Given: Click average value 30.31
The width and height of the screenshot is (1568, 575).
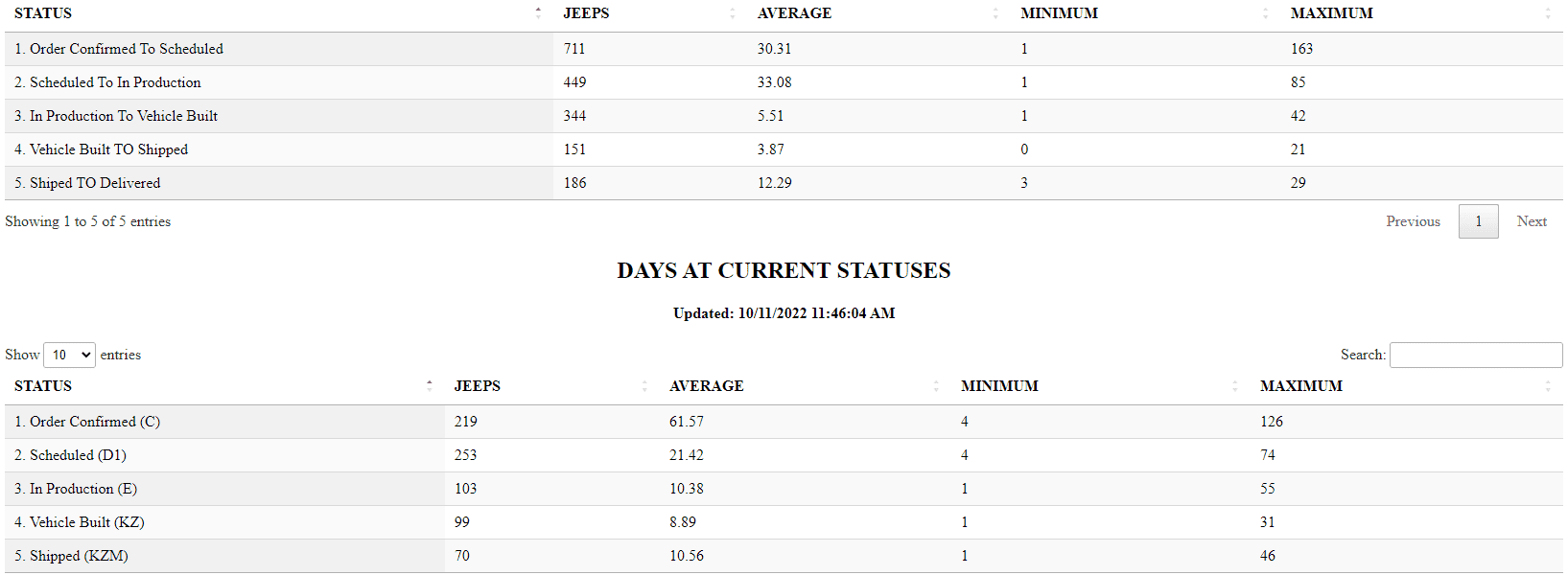Looking at the screenshot, I should [x=774, y=49].
